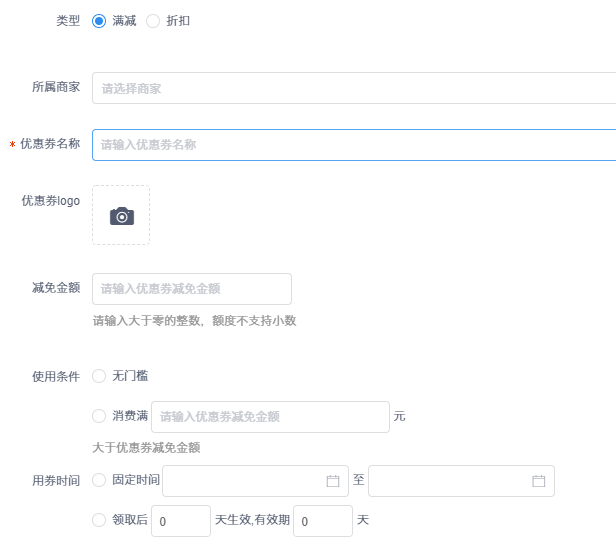Viewport: 616px width, 554px height.
Task: Click the camera icon to upload coupon logo
Action: coord(121,215)
